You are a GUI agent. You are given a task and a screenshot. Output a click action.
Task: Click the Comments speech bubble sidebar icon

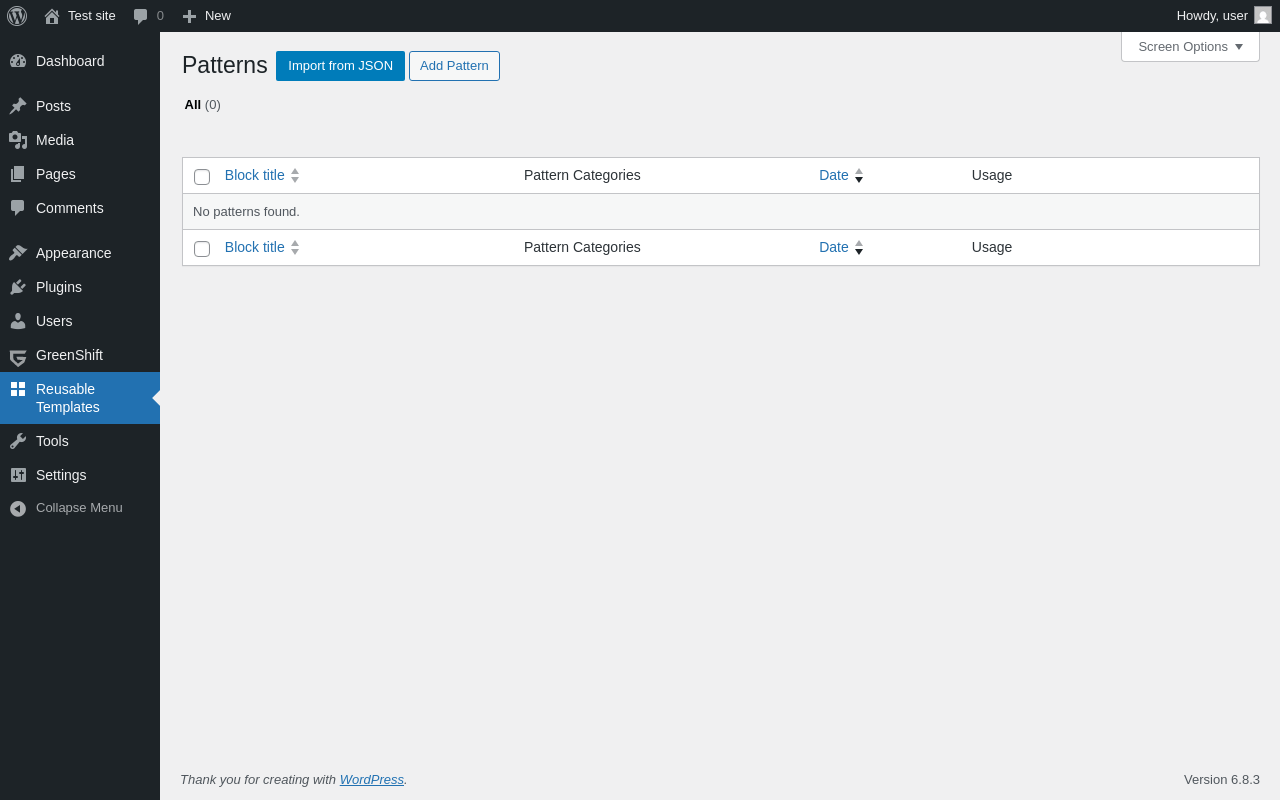point(18,208)
